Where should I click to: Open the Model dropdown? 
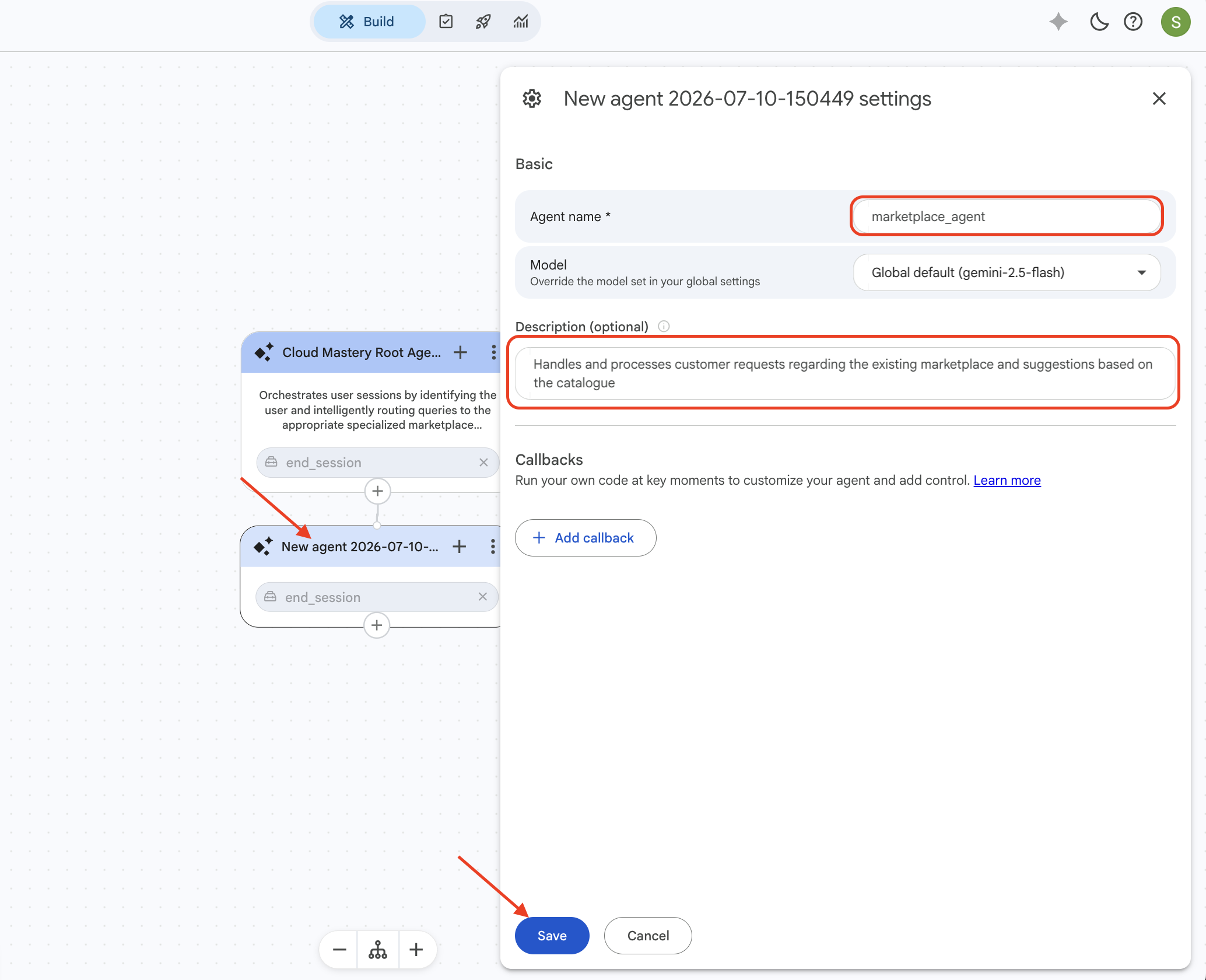click(1007, 272)
